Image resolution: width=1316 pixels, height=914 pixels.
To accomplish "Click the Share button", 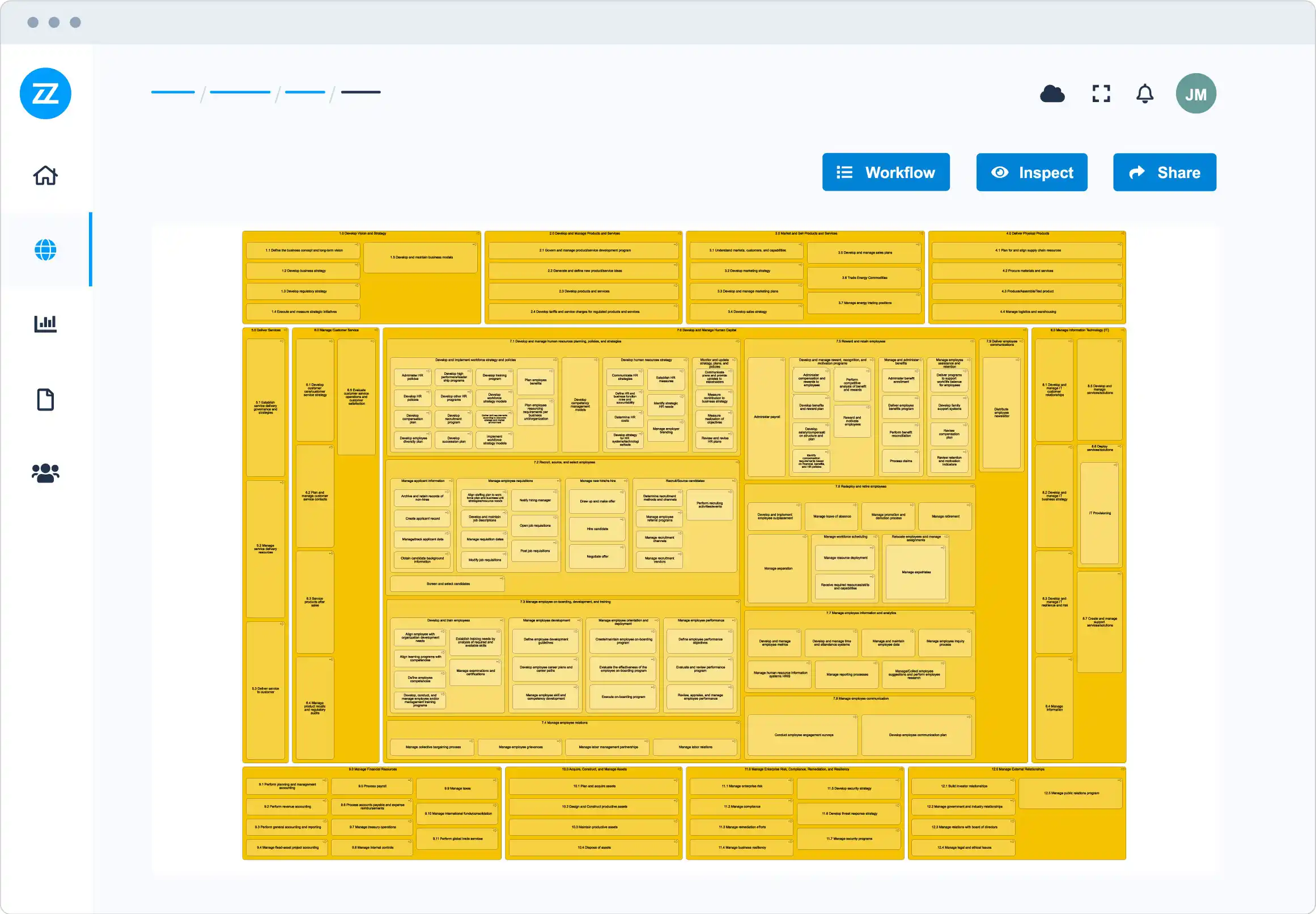I will [x=1164, y=172].
